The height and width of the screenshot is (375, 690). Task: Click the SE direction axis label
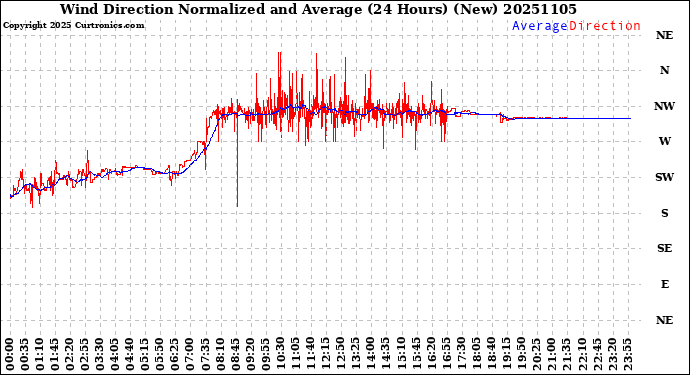coord(664,249)
